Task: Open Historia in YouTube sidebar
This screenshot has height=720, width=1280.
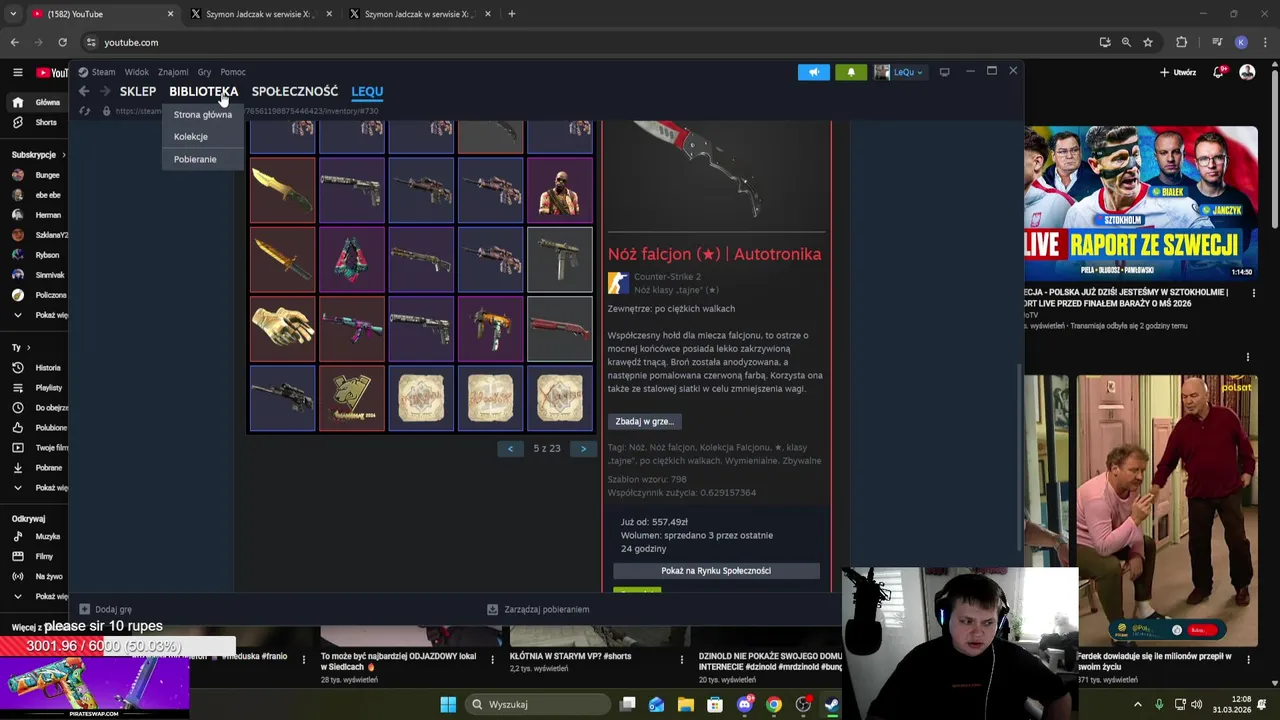Action: [x=36, y=368]
